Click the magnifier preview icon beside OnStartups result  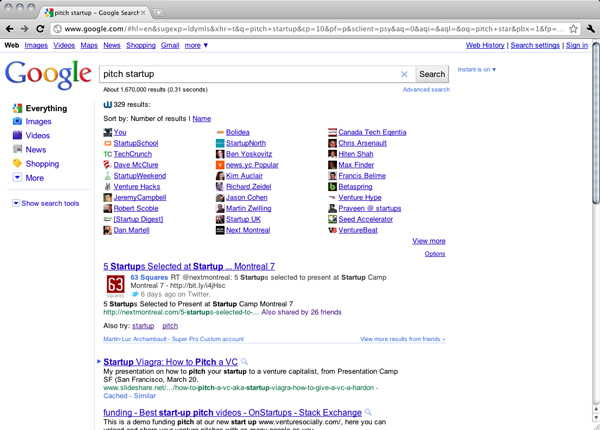click(x=368, y=412)
